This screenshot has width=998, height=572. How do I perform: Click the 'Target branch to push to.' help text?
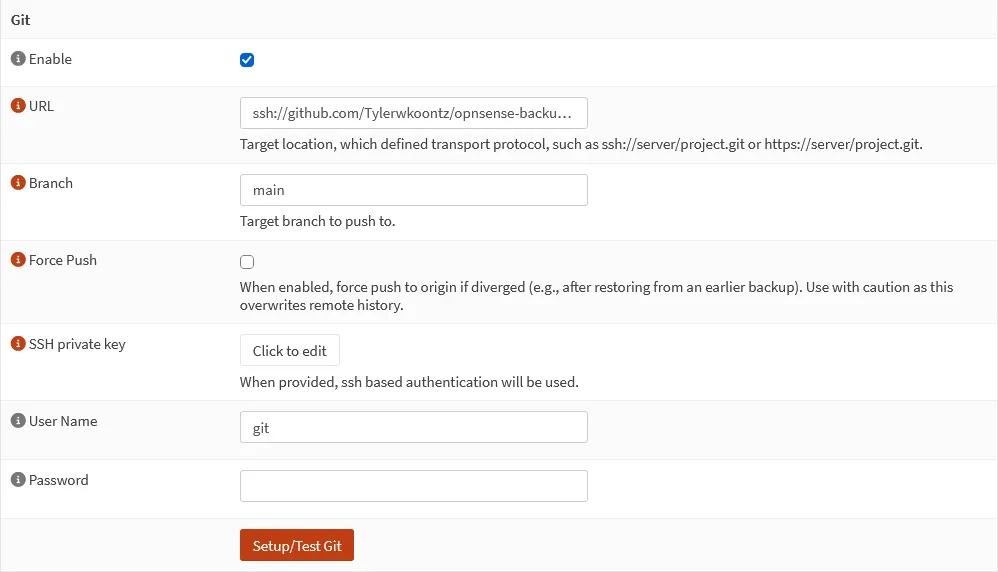click(318, 221)
